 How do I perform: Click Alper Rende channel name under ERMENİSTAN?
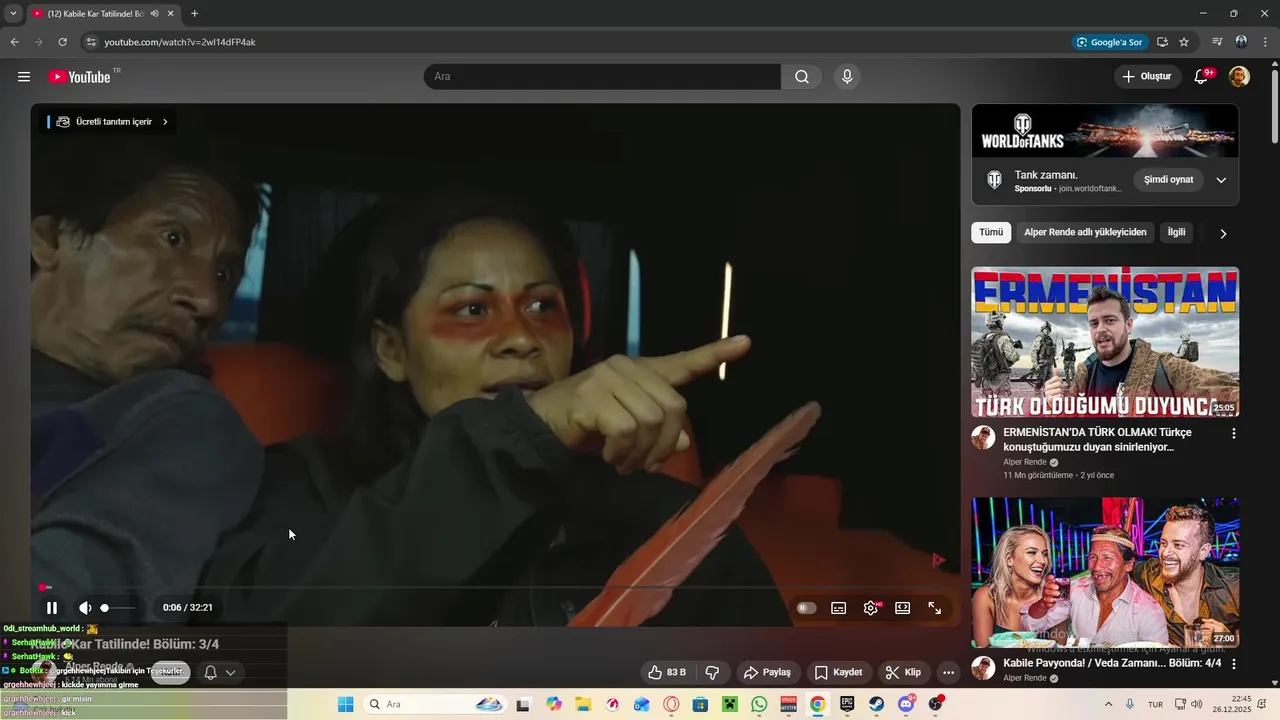(x=1025, y=462)
